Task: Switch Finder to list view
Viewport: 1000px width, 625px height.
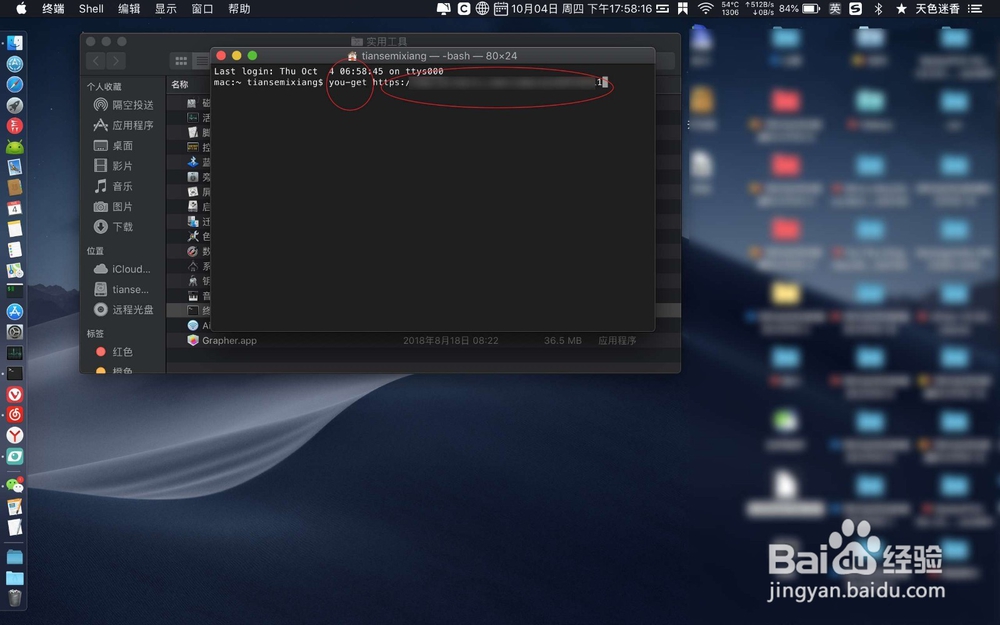Action: point(201,61)
